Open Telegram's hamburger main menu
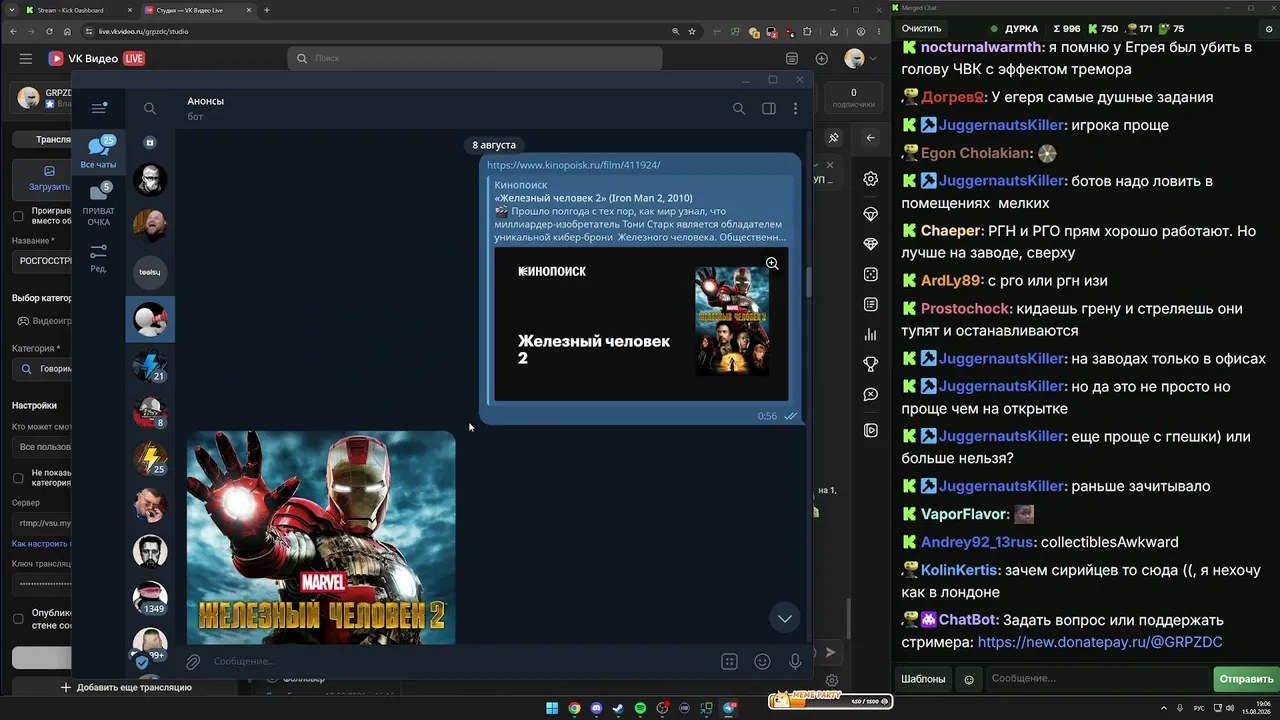Screen dimensions: 1280x720 tap(98, 108)
